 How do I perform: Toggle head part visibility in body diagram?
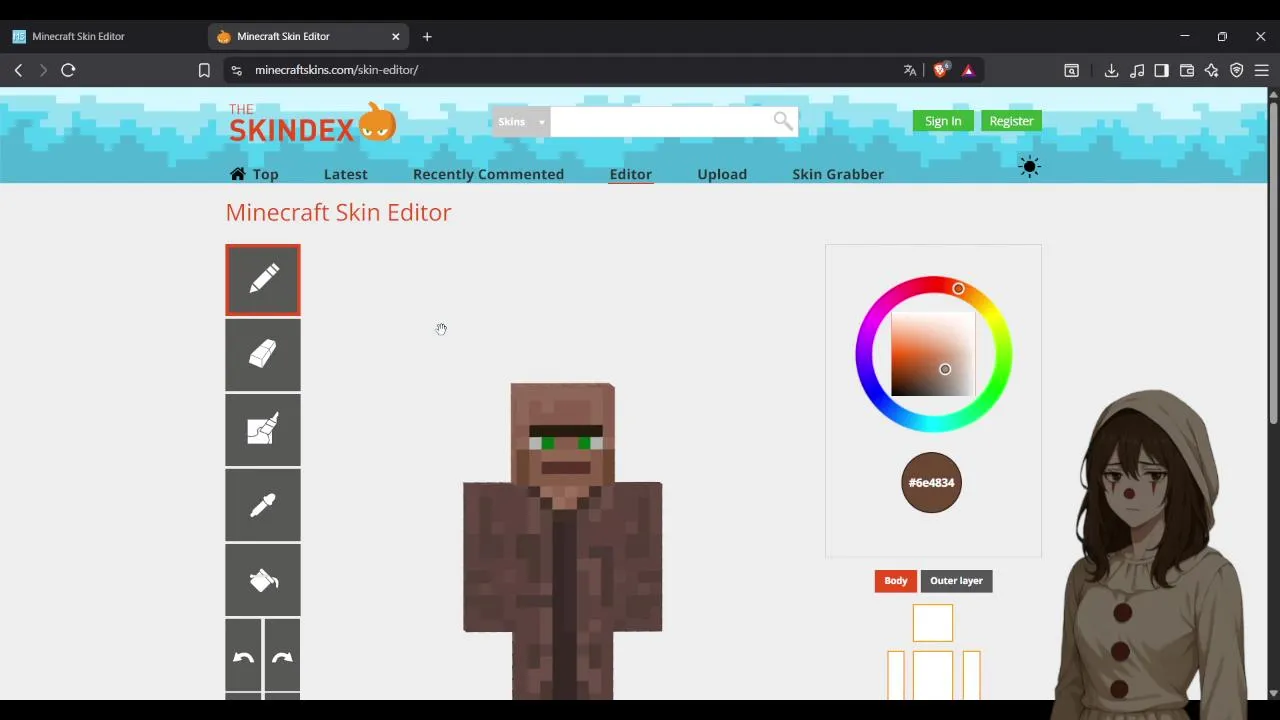[933, 623]
